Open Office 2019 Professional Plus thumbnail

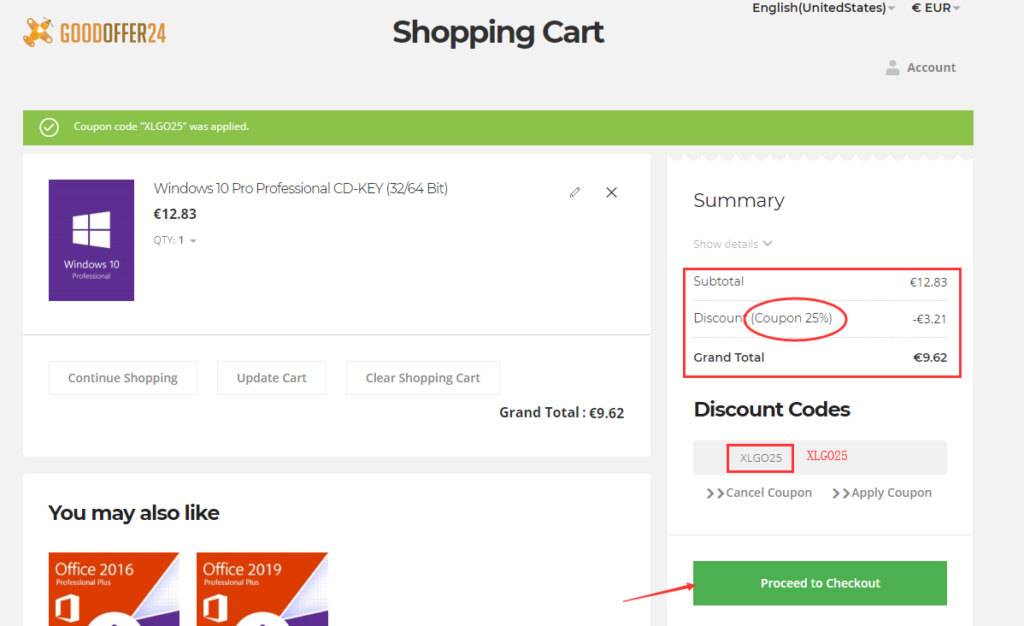pyautogui.click(x=262, y=588)
